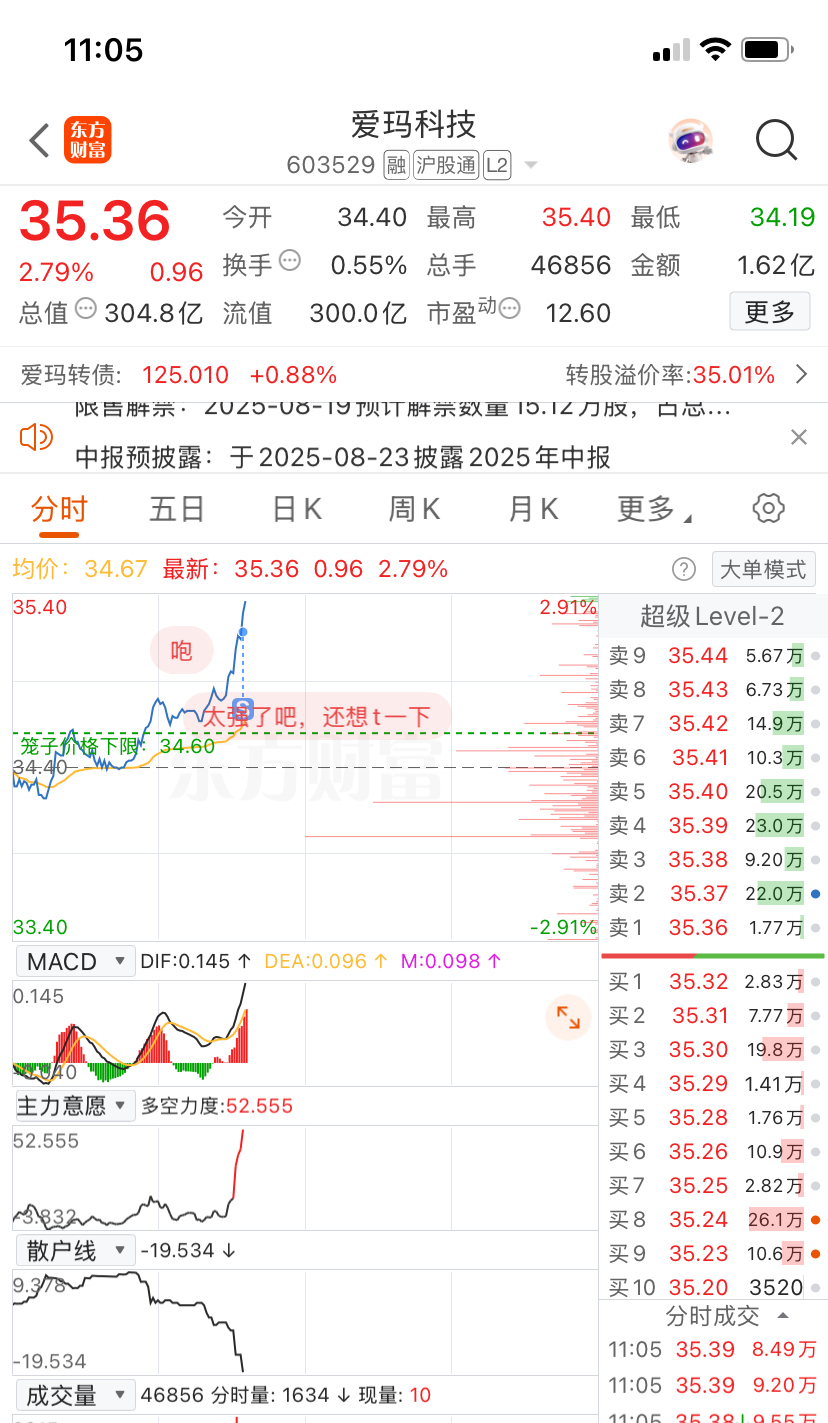Dismiss the announcement banner with X

(x=798, y=437)
